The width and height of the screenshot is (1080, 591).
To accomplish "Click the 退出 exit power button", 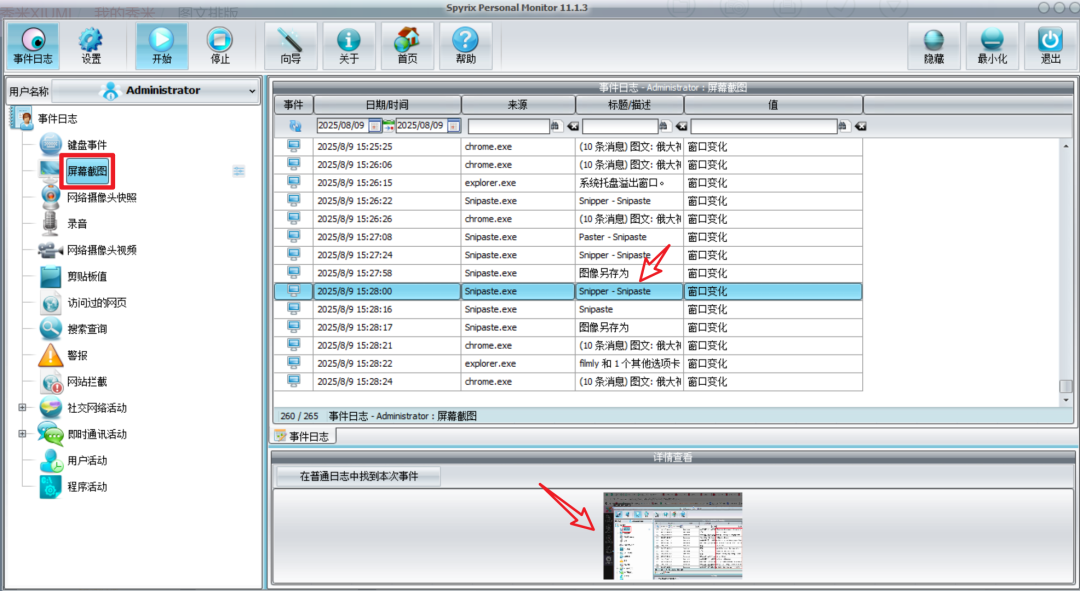I will click(x=1050, y=46).
